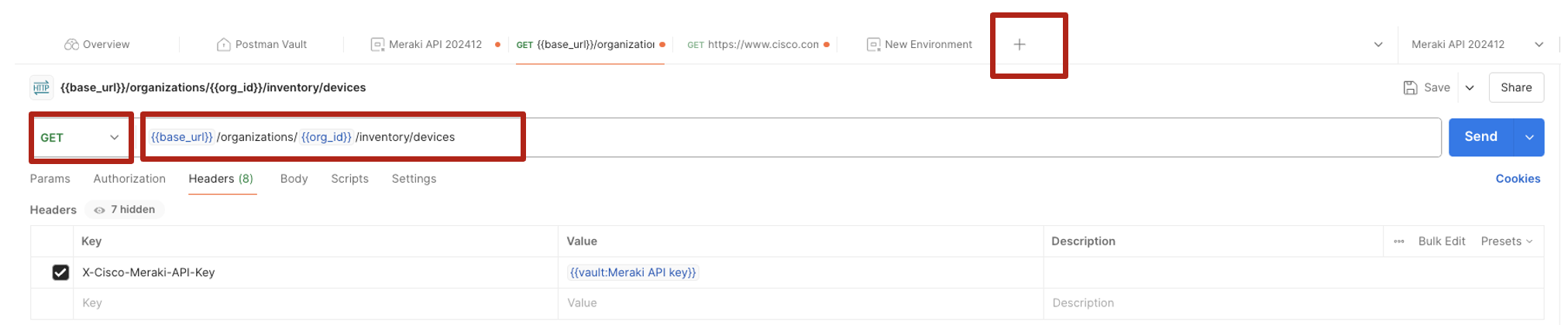Click the Postman Vault lock icon

224,45
